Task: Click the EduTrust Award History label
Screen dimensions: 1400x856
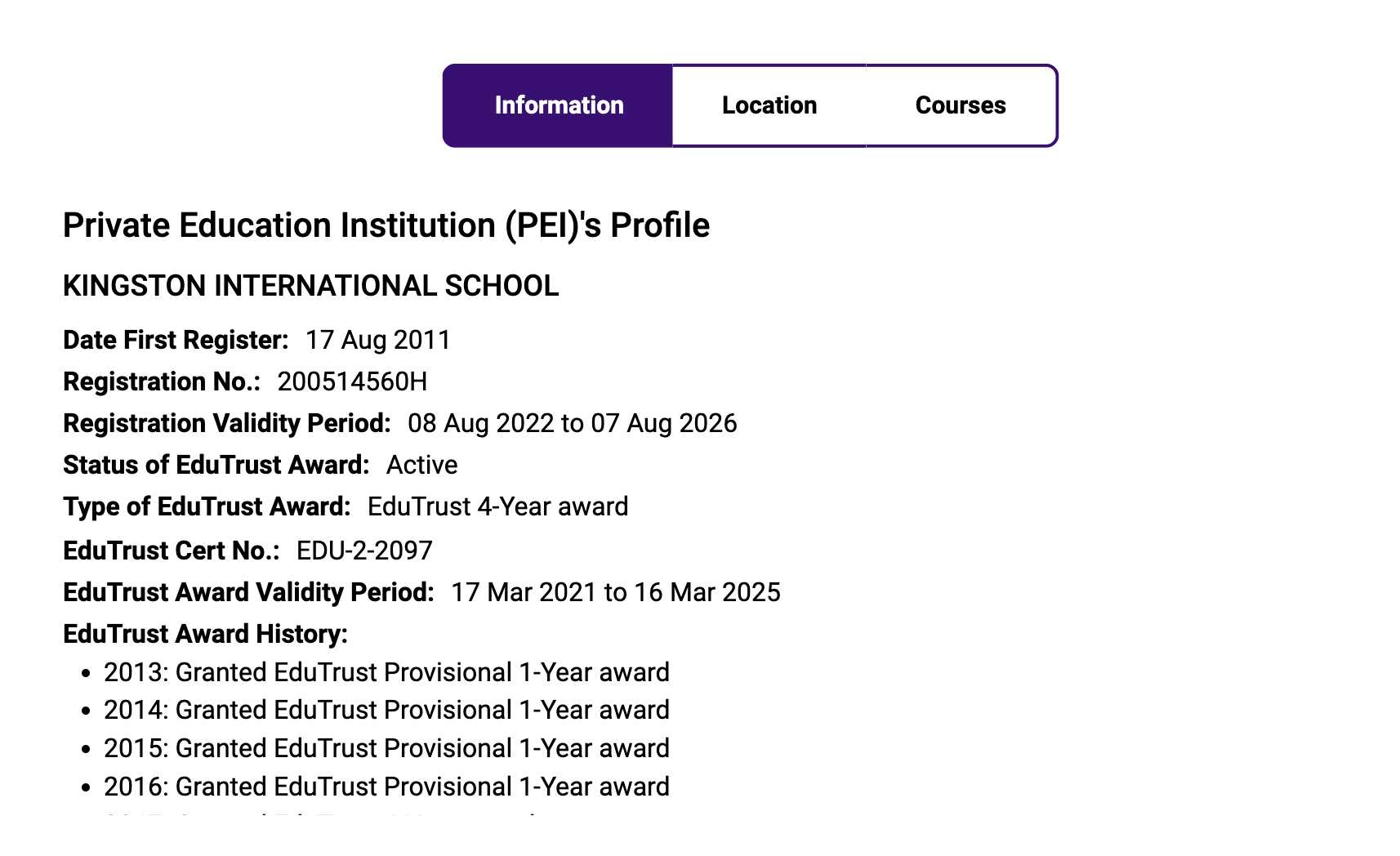Action: coord(205,634)
